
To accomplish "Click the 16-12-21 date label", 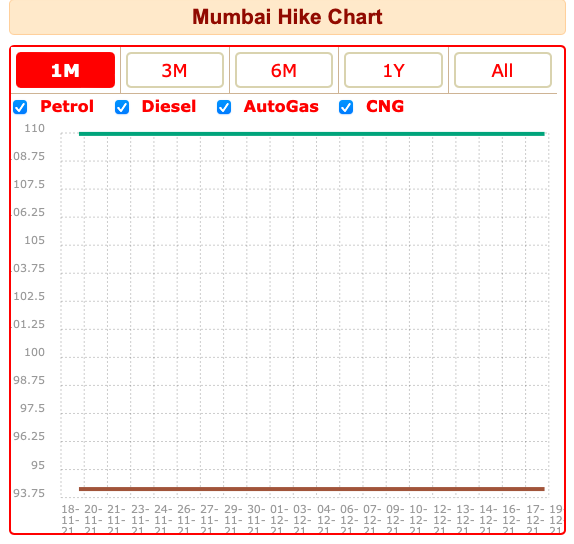I will pyautogui.click(x=511, y=520).
